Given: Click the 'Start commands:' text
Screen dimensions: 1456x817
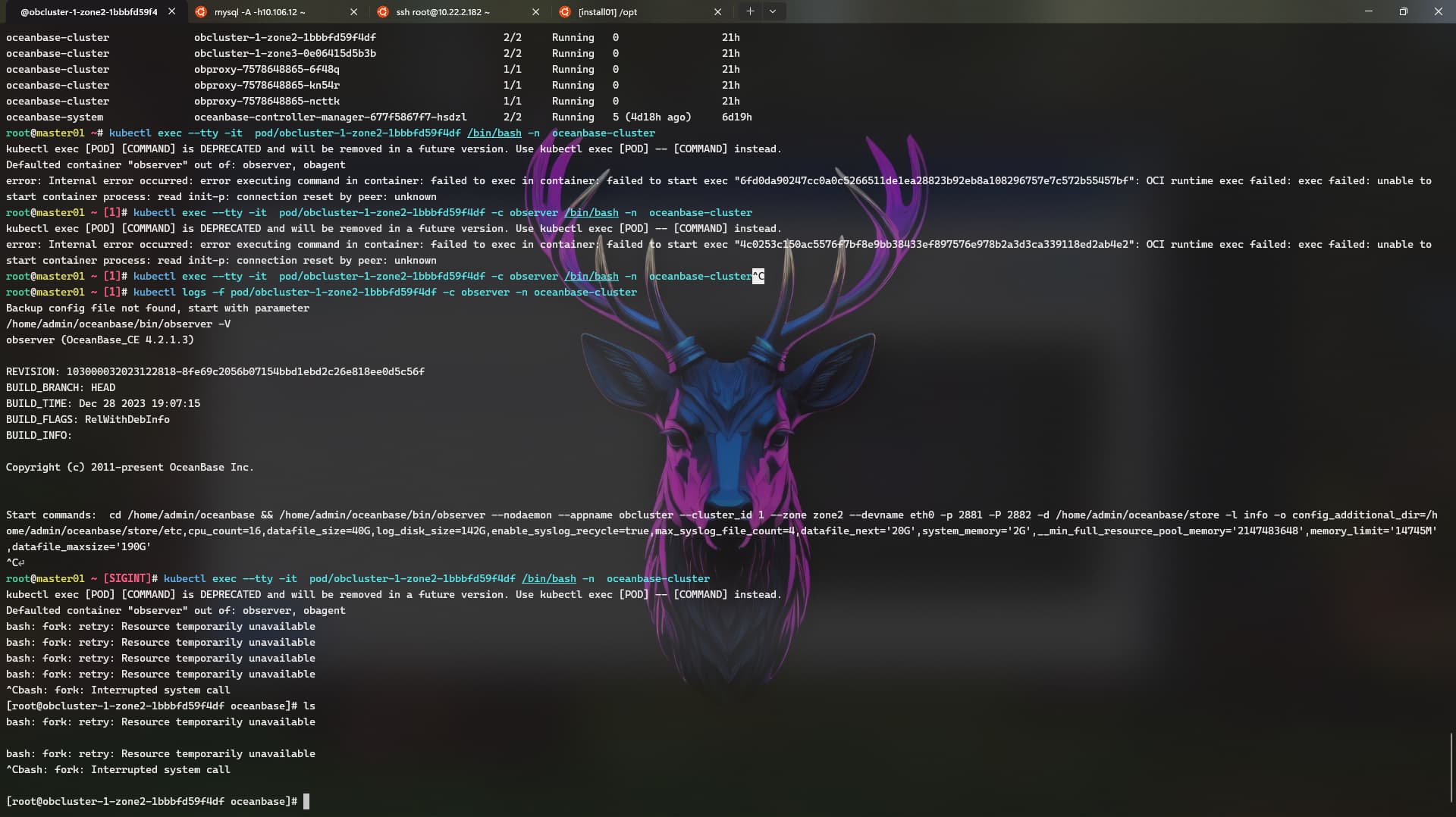Looking at the screenshot, I should (x=52, y=515).
